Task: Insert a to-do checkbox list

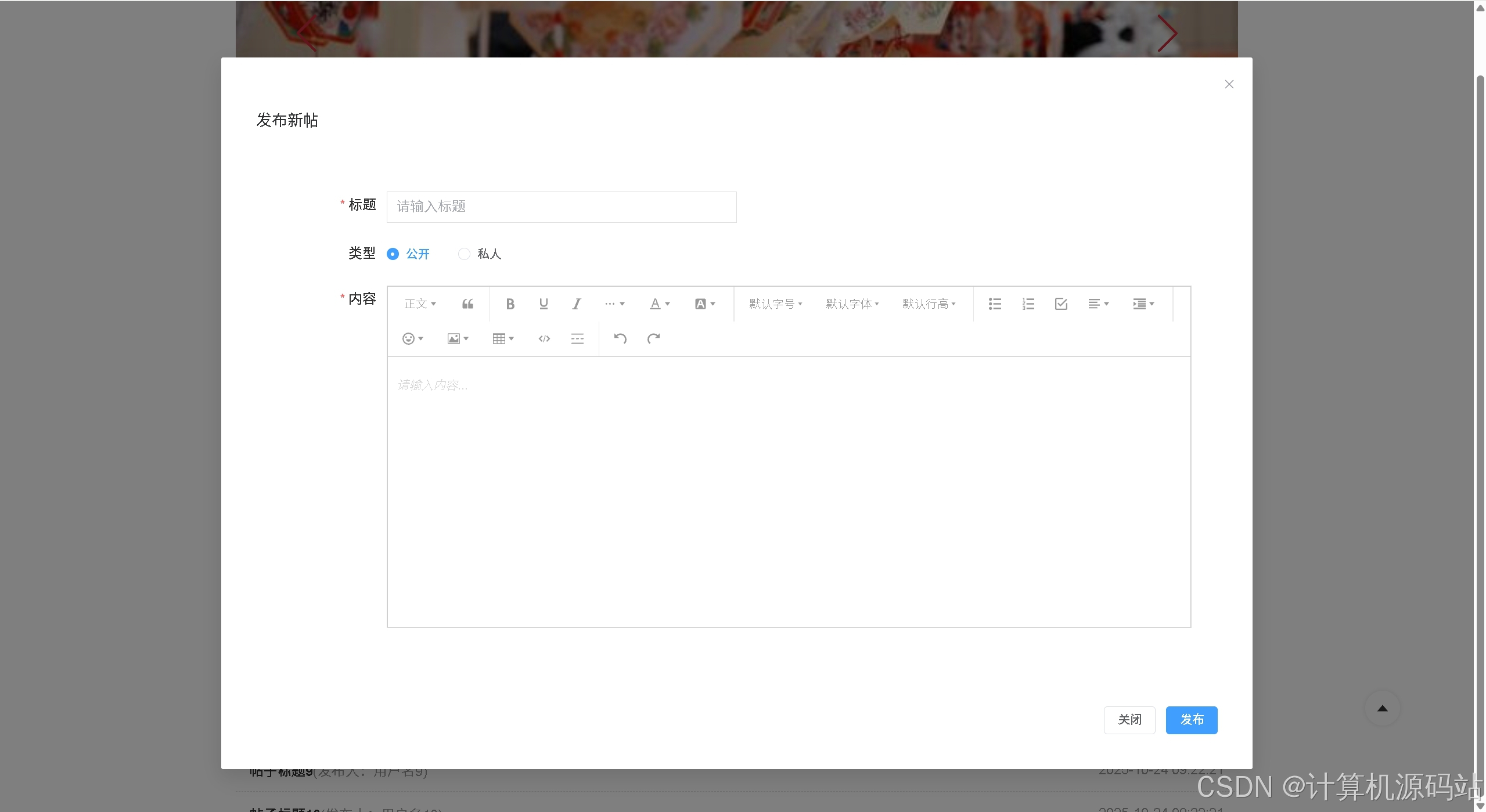Action: [x=1061, y=304]
